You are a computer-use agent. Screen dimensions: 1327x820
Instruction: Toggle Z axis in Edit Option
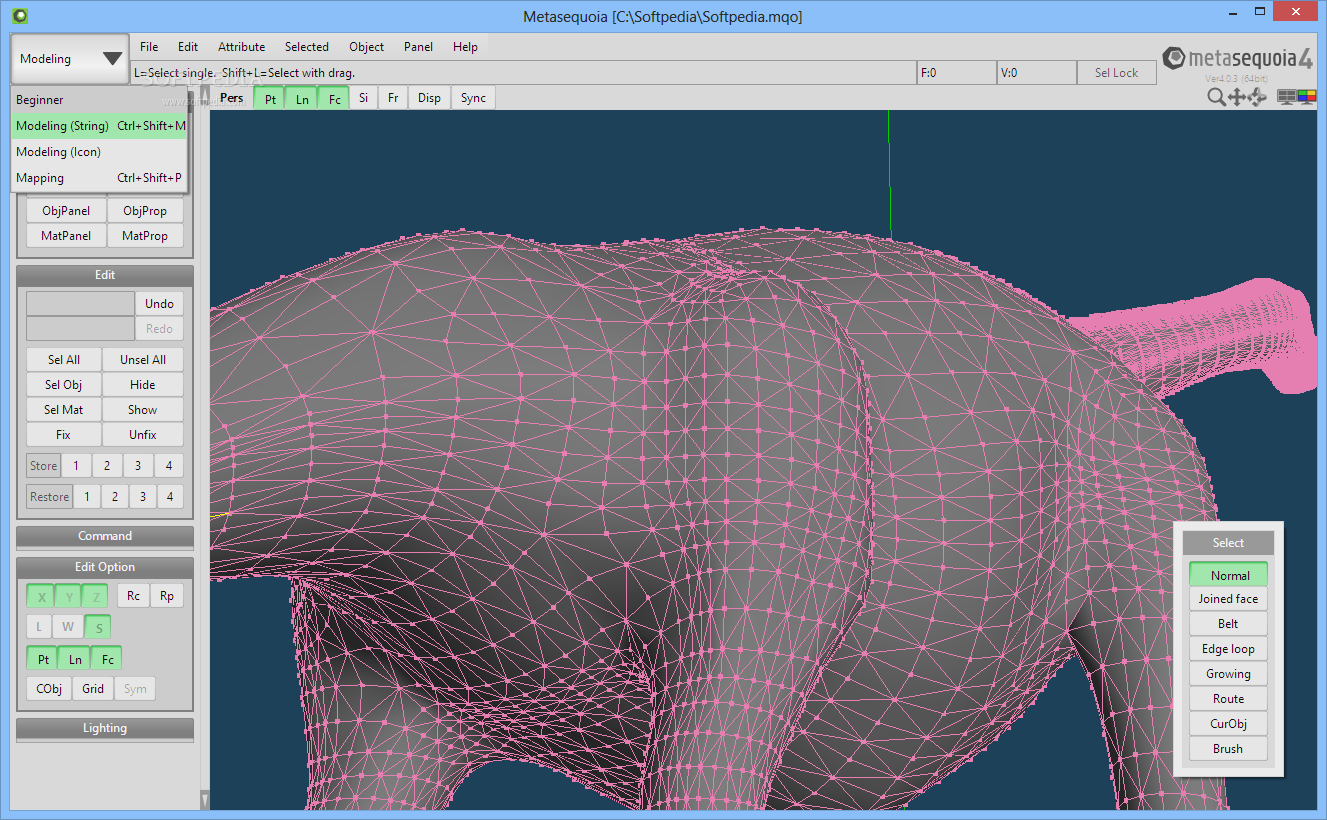pos(96,597)
